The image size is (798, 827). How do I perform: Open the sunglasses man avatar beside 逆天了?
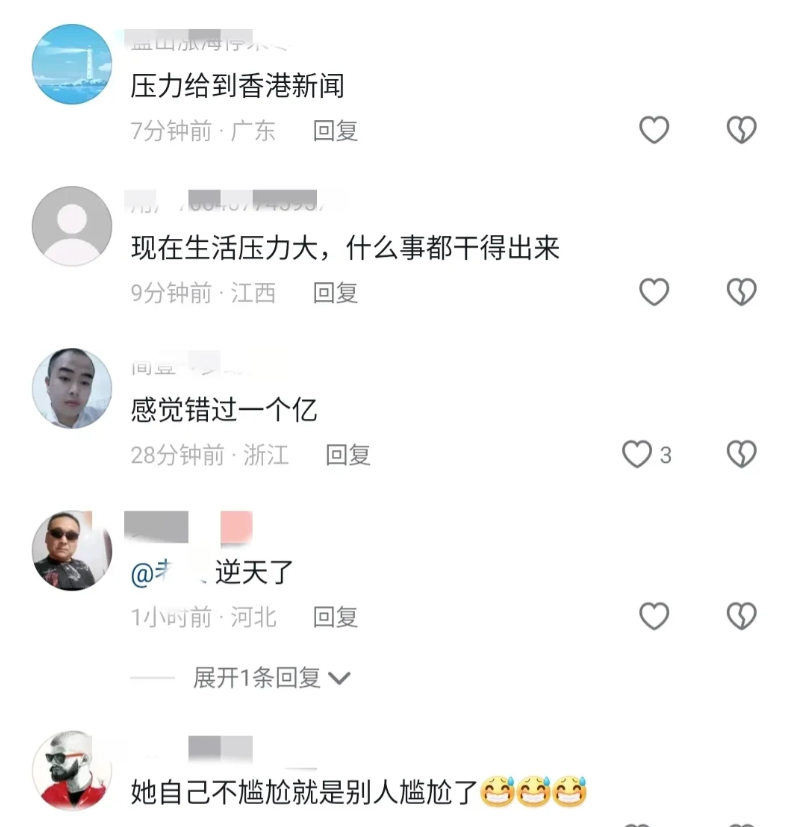[72, 550]
